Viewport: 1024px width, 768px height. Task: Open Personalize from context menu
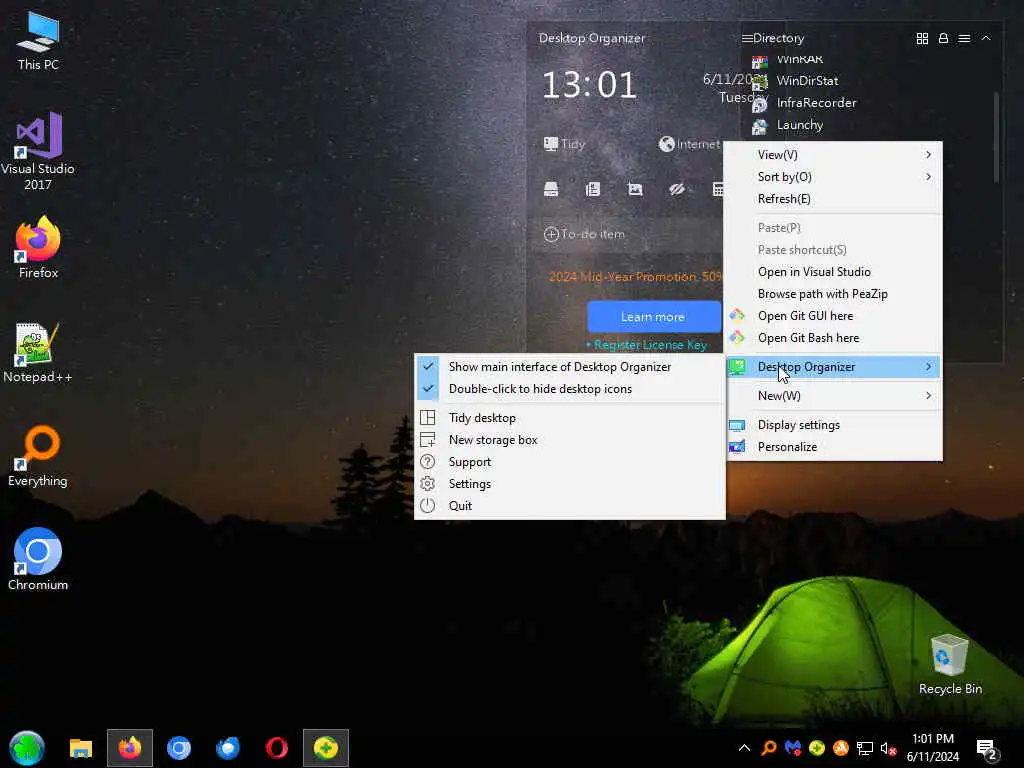point(834,447)
